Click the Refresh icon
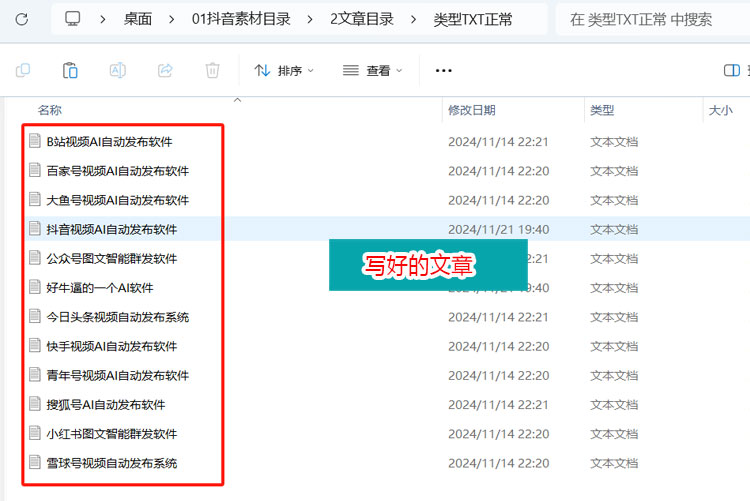 22,19
